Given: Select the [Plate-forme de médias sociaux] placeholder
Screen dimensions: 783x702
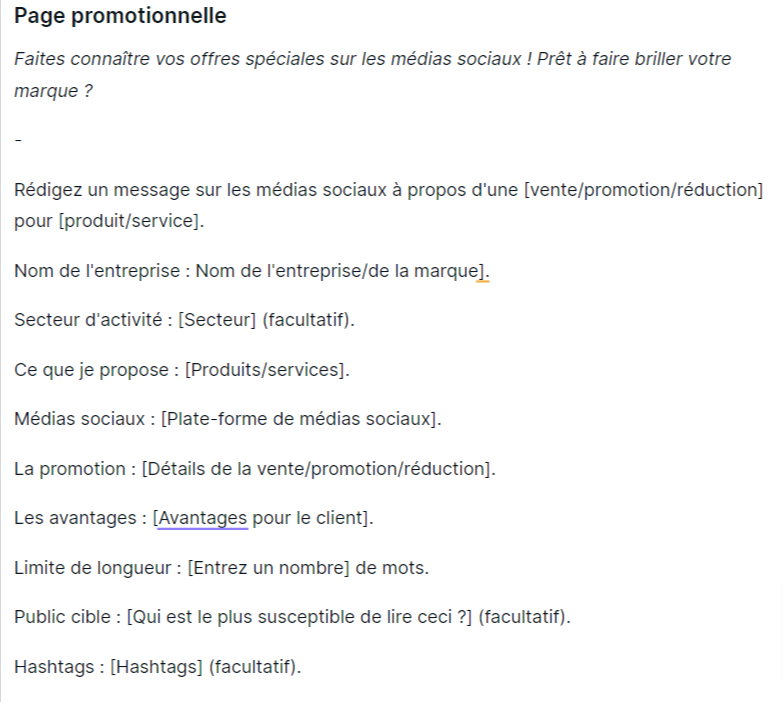Looking at the screenshot, I should 300,419.
